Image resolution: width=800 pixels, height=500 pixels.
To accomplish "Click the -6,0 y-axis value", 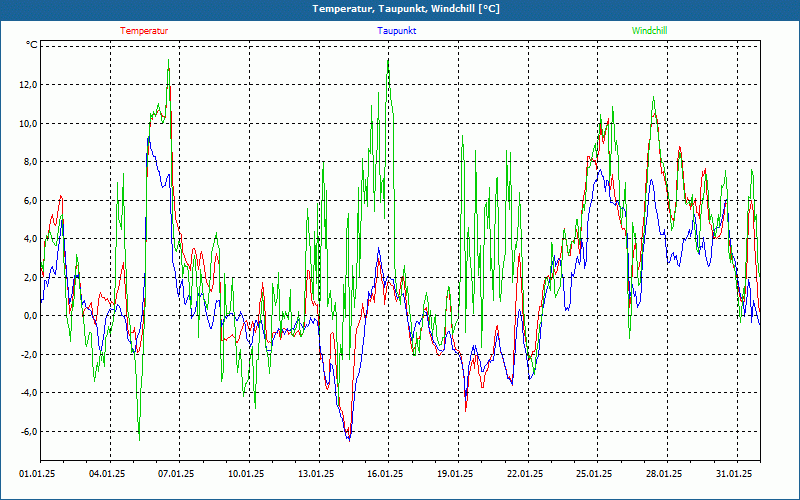I will coord(29,432).
